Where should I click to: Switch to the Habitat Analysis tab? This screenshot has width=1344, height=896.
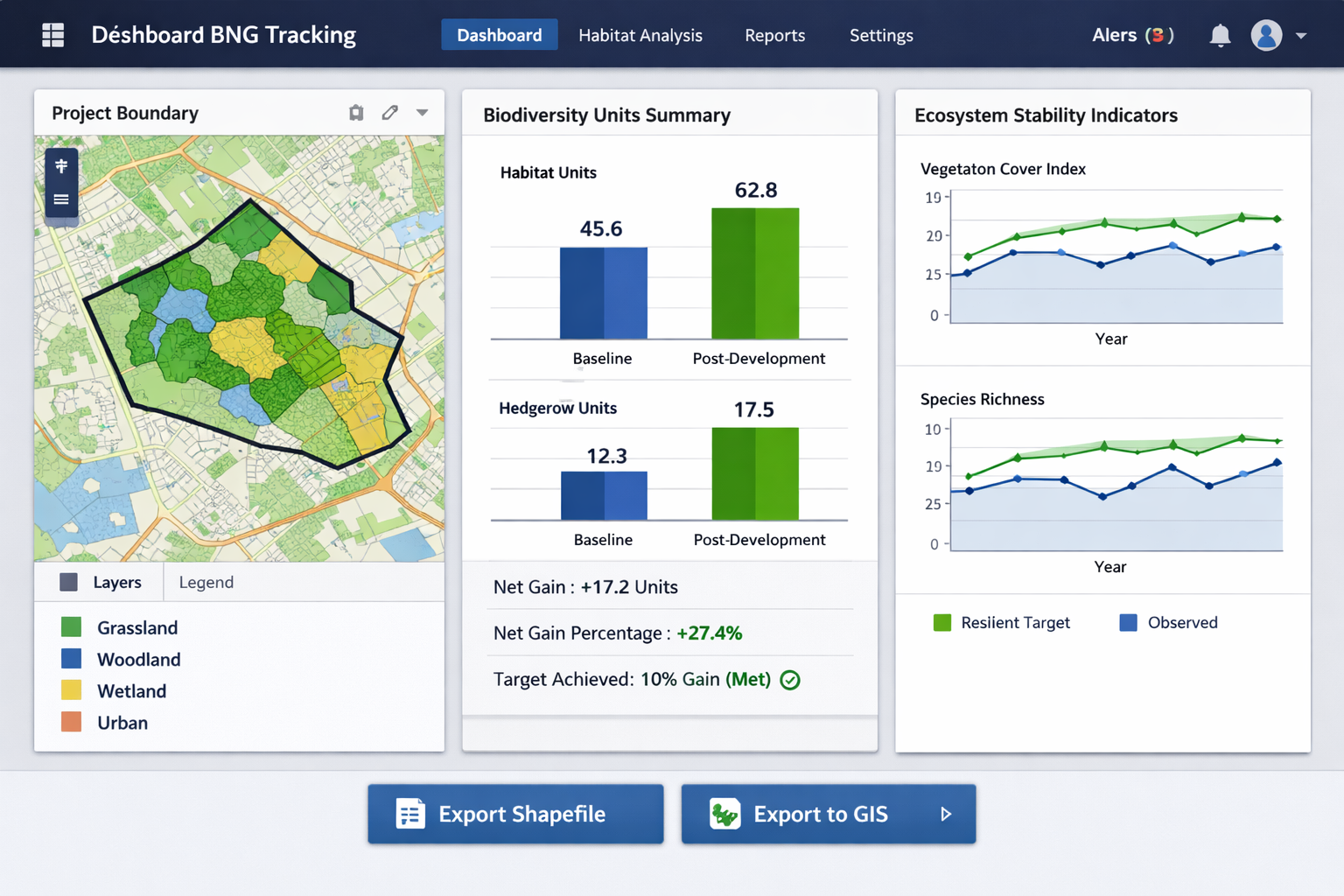(640, 35)
